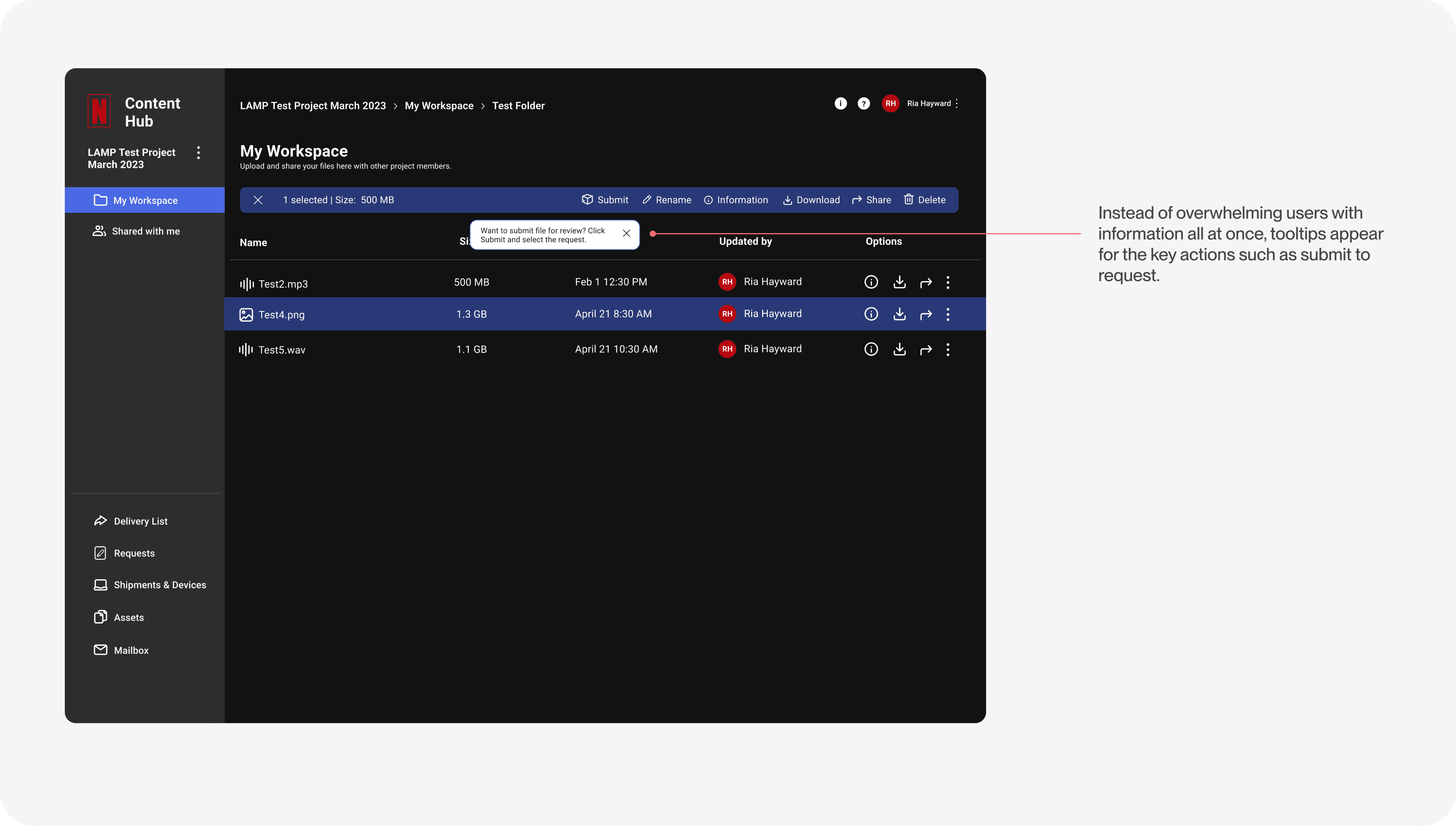Open info icon for Test2.mp3 row

871,282
